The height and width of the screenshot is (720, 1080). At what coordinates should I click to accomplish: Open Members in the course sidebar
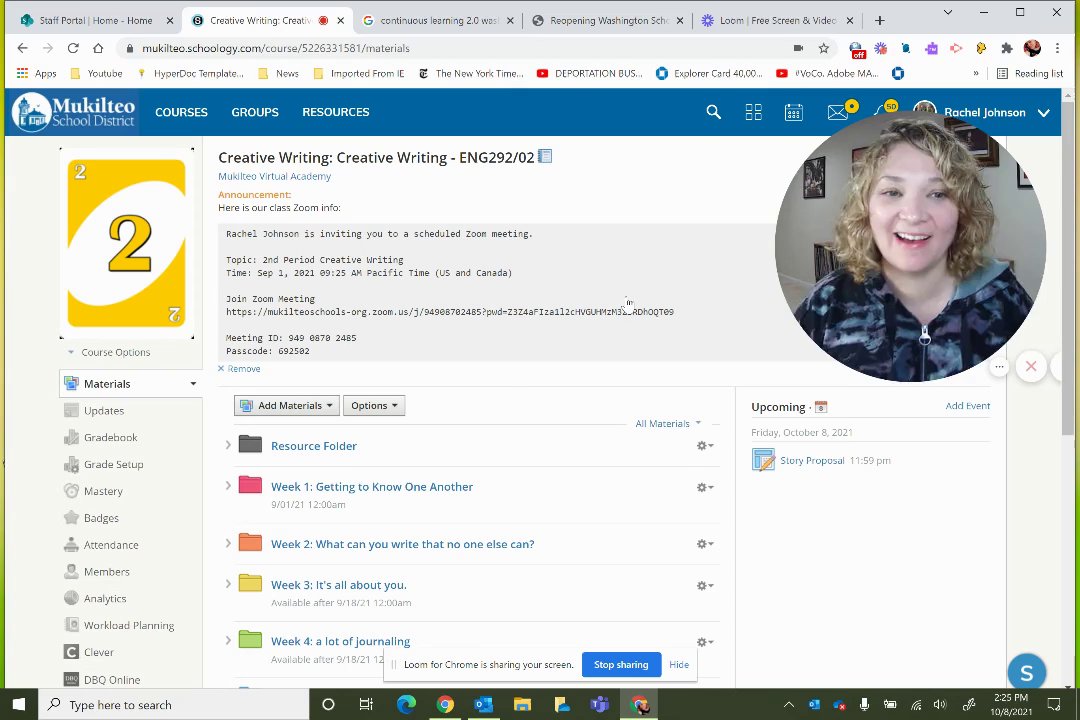coord(107,572)
